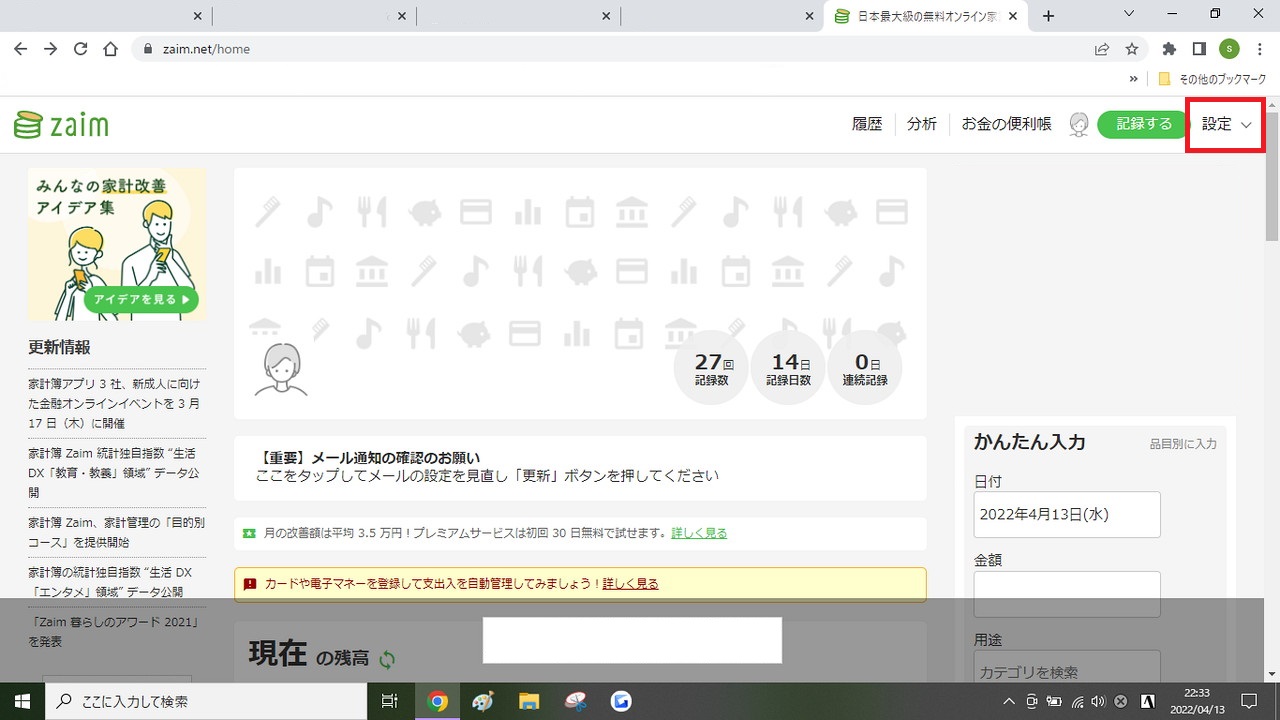The width and height of the screenshot is (1280, 720).
Task: Open Chrome profile S avatar
Action: 1229,48
